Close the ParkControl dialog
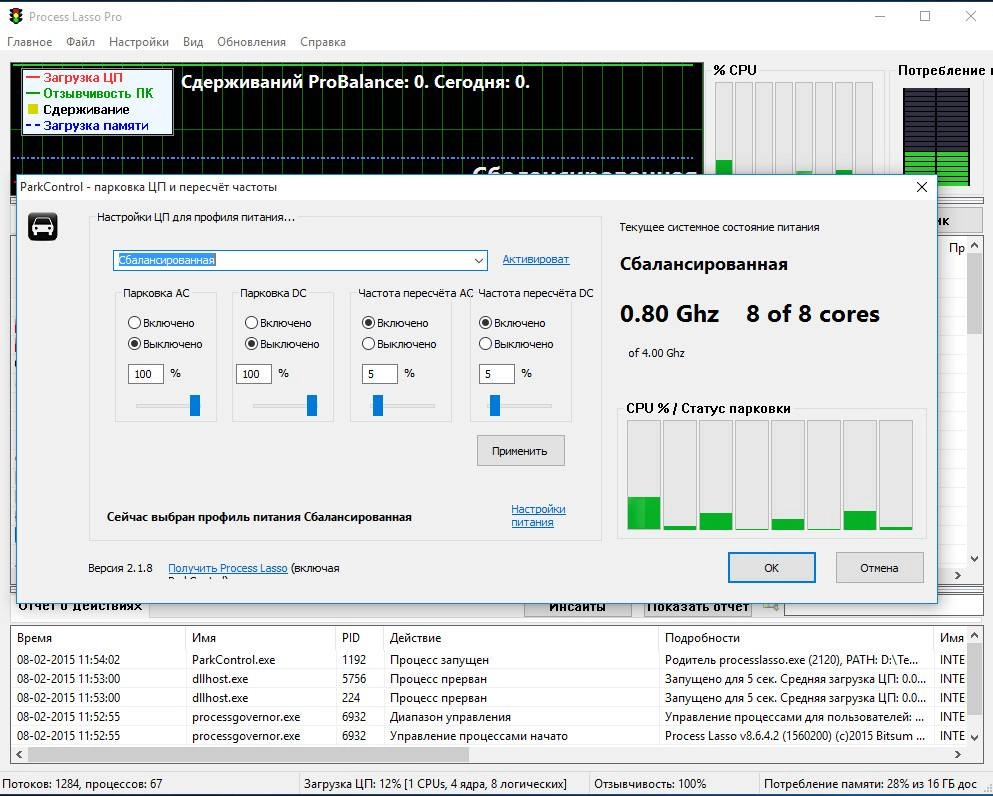 pos(921,187)
